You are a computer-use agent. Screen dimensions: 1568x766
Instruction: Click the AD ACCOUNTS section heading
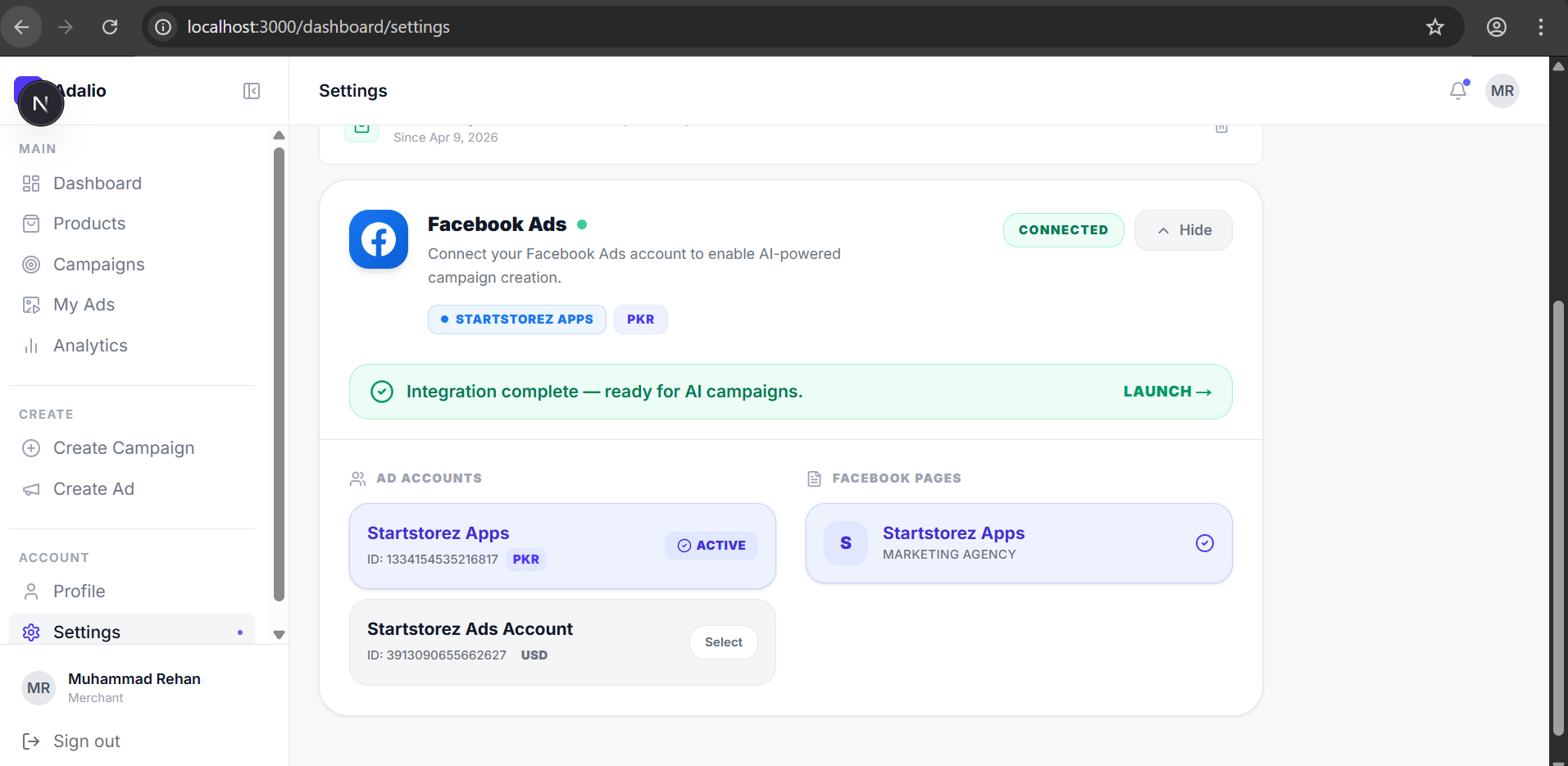(x=429, y=478)
